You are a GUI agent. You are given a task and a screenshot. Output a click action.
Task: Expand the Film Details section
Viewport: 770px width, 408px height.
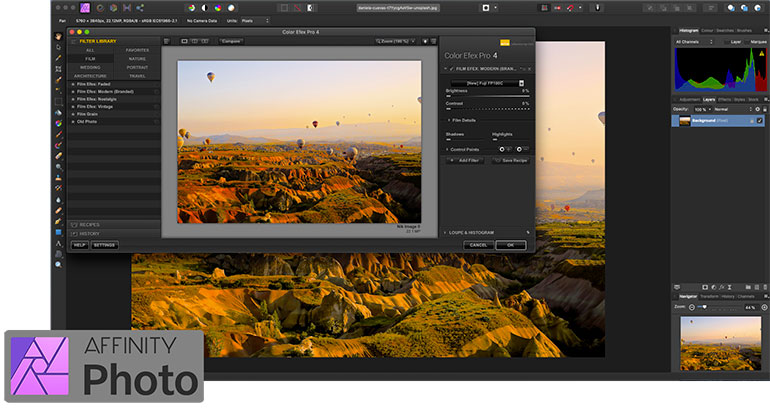(462, 120)
